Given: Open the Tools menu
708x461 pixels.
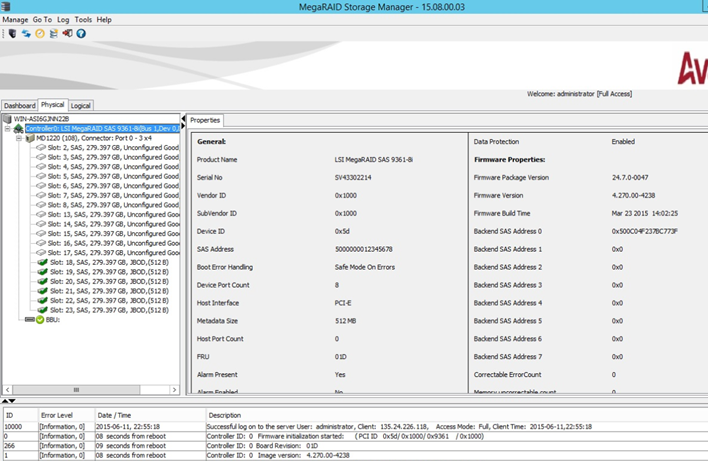Looking at the screenshot, I should point(83,19).
